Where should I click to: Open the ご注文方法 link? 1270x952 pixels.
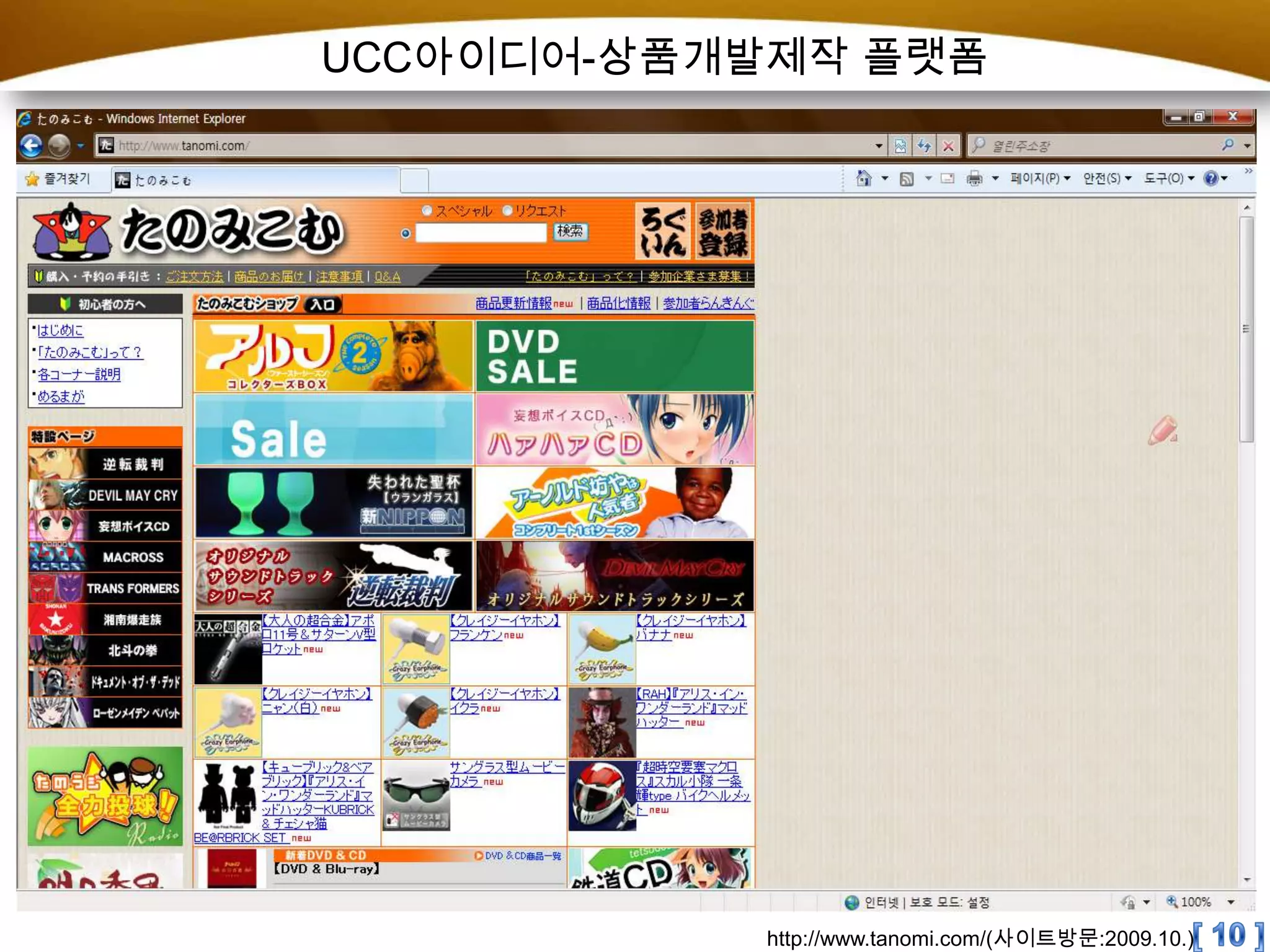click(x=195, y=276)
